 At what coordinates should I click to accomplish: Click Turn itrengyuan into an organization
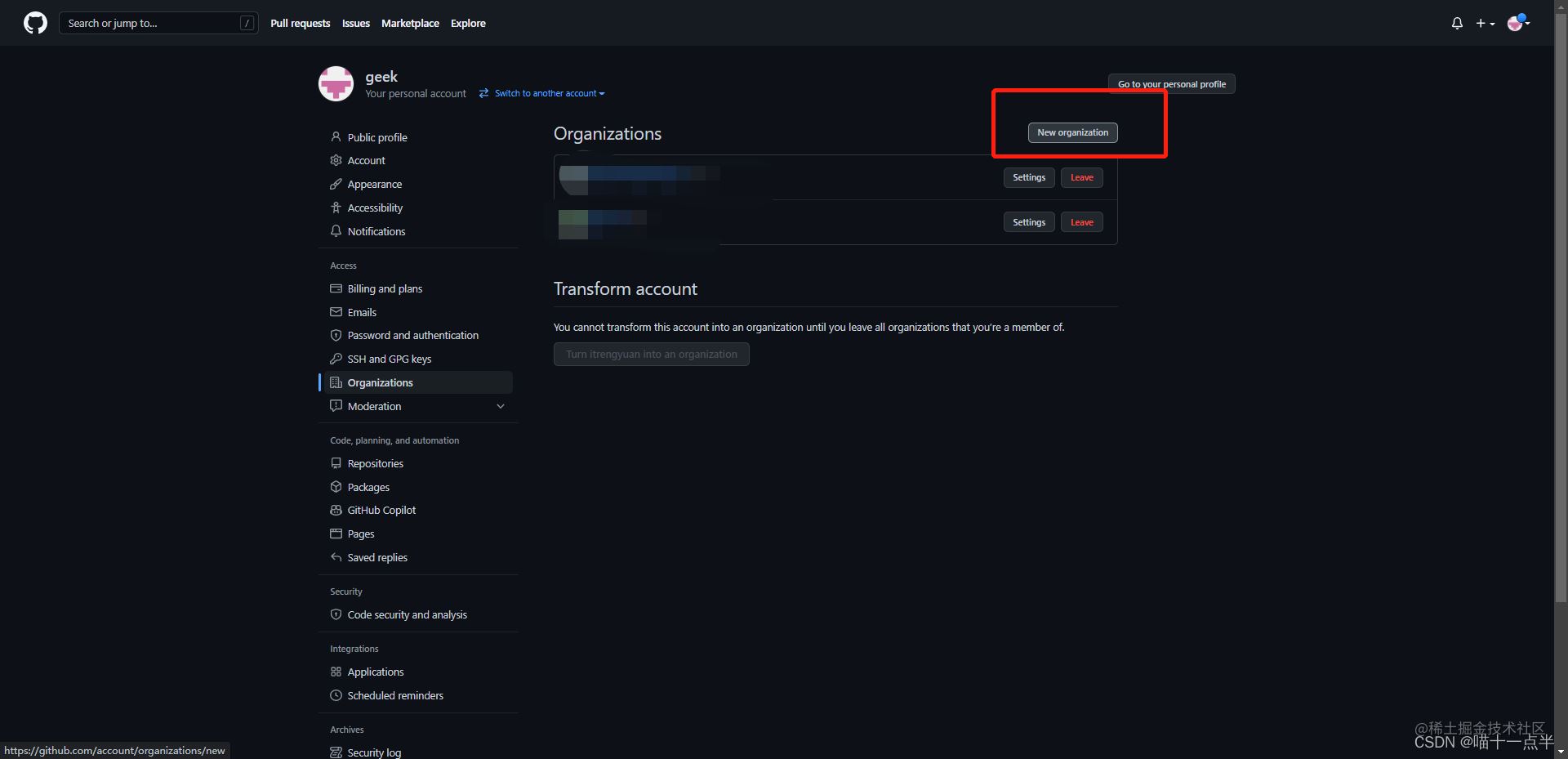tap(651, 354)
